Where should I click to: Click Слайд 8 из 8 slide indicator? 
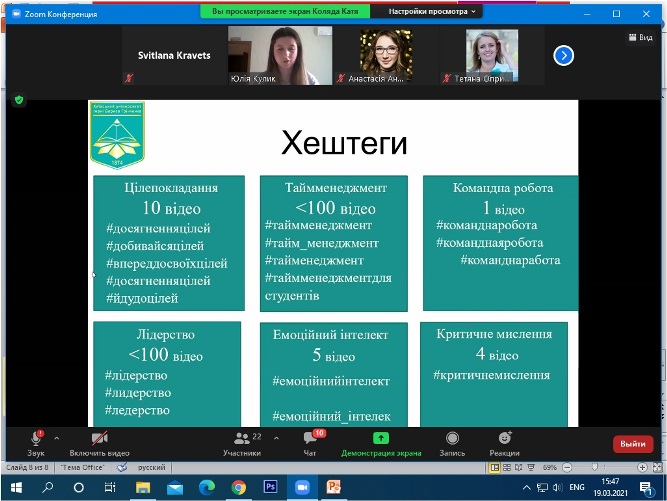pos(27,467)
